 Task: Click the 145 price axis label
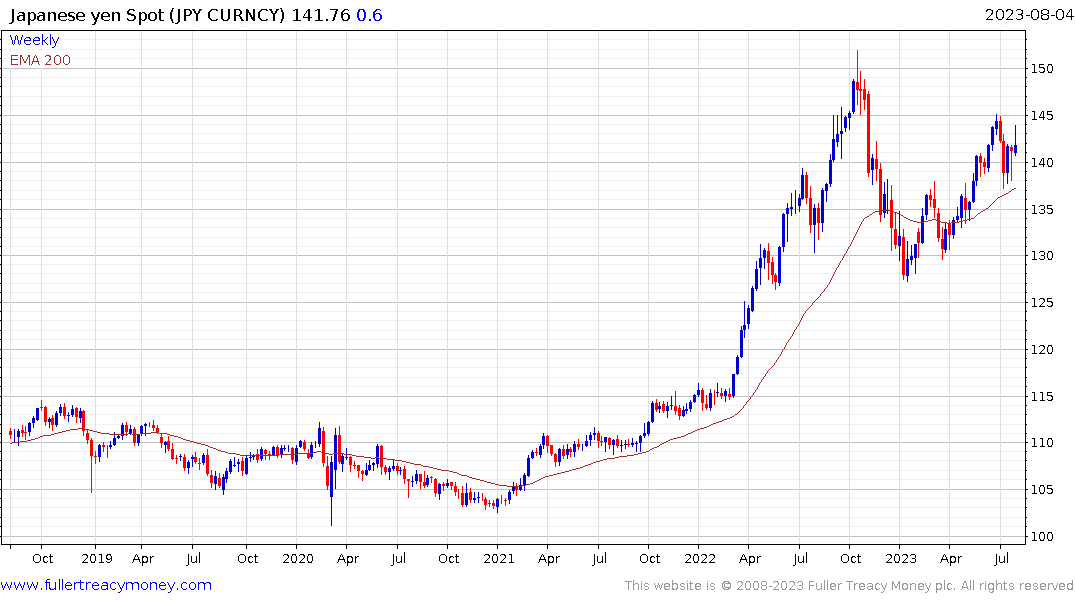pos(1041,115)
